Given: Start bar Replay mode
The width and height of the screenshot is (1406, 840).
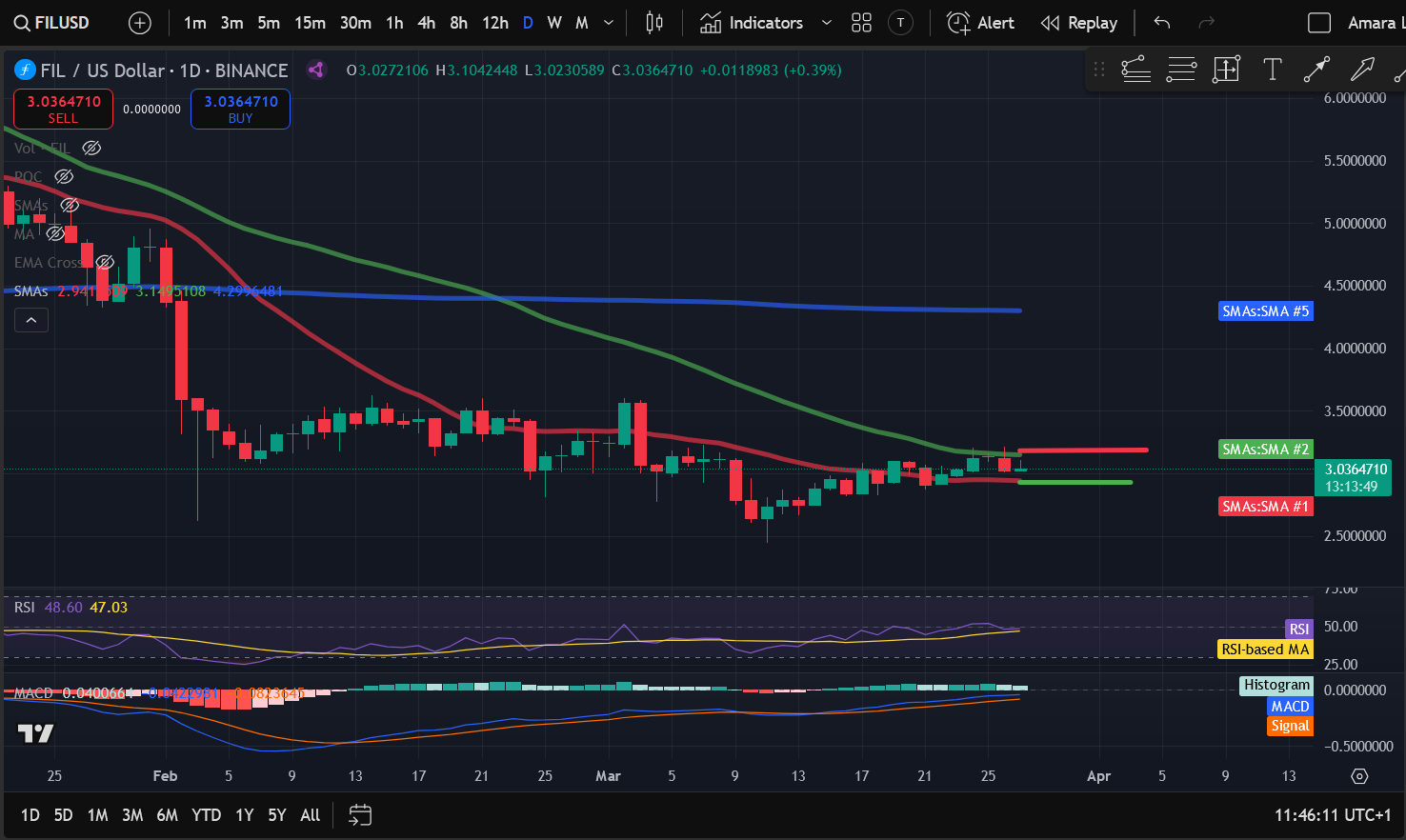Looking at the screenshot, I should tap(1079, 23).
